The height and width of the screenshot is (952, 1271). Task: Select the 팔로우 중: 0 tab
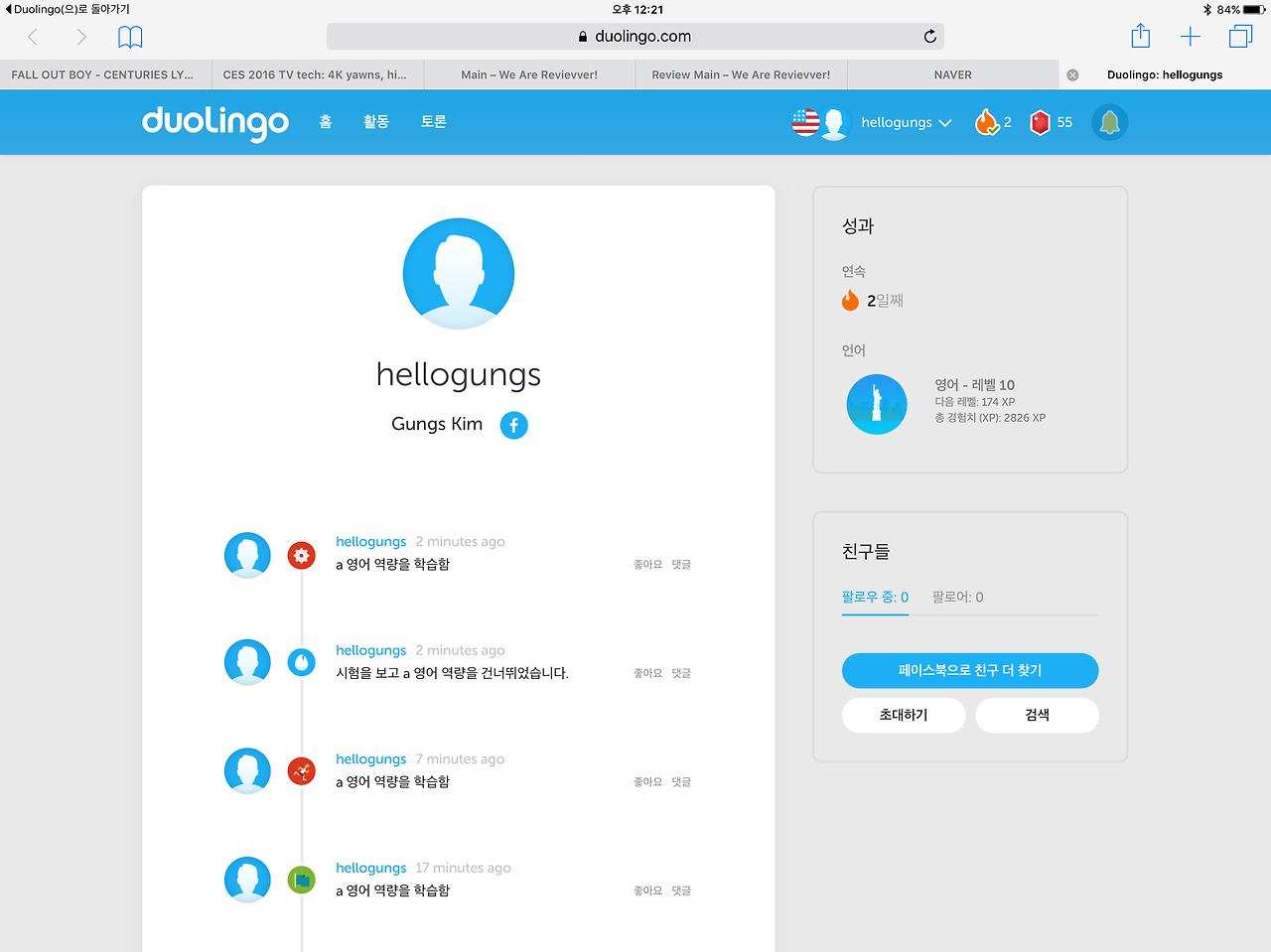875,597
